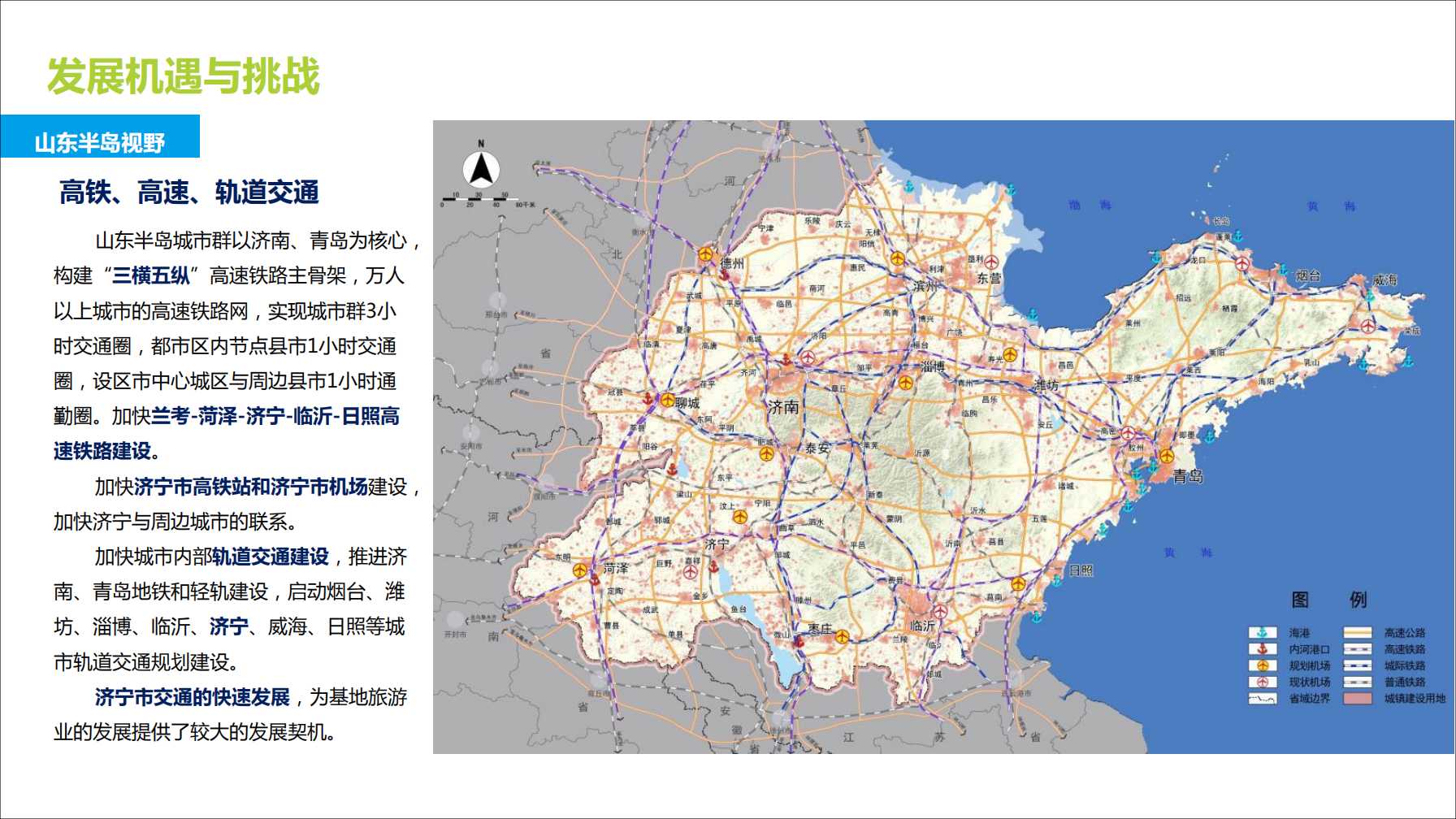Click the 发展机遇与挑战 slide title
The width and height of the screenshot is (1456, 819).
184,76
